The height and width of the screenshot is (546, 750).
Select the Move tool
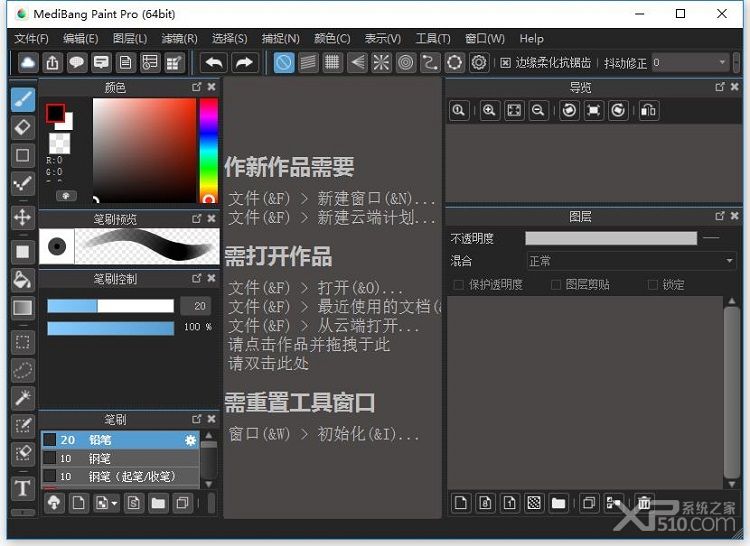click(23, 218)
